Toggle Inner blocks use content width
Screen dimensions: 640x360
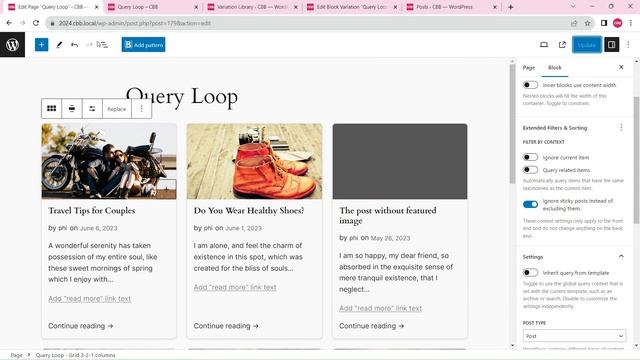point(530,85)
